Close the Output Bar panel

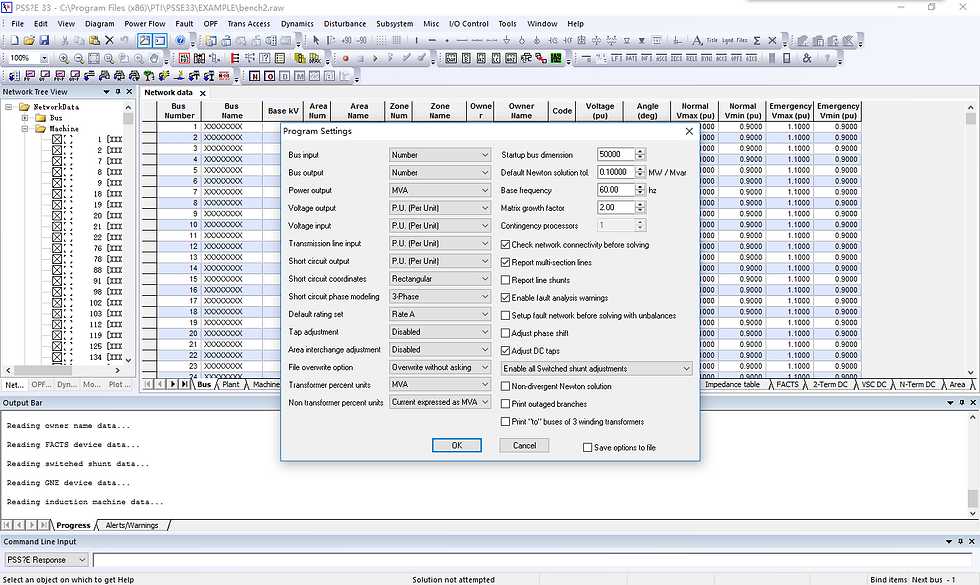(973, 403)
